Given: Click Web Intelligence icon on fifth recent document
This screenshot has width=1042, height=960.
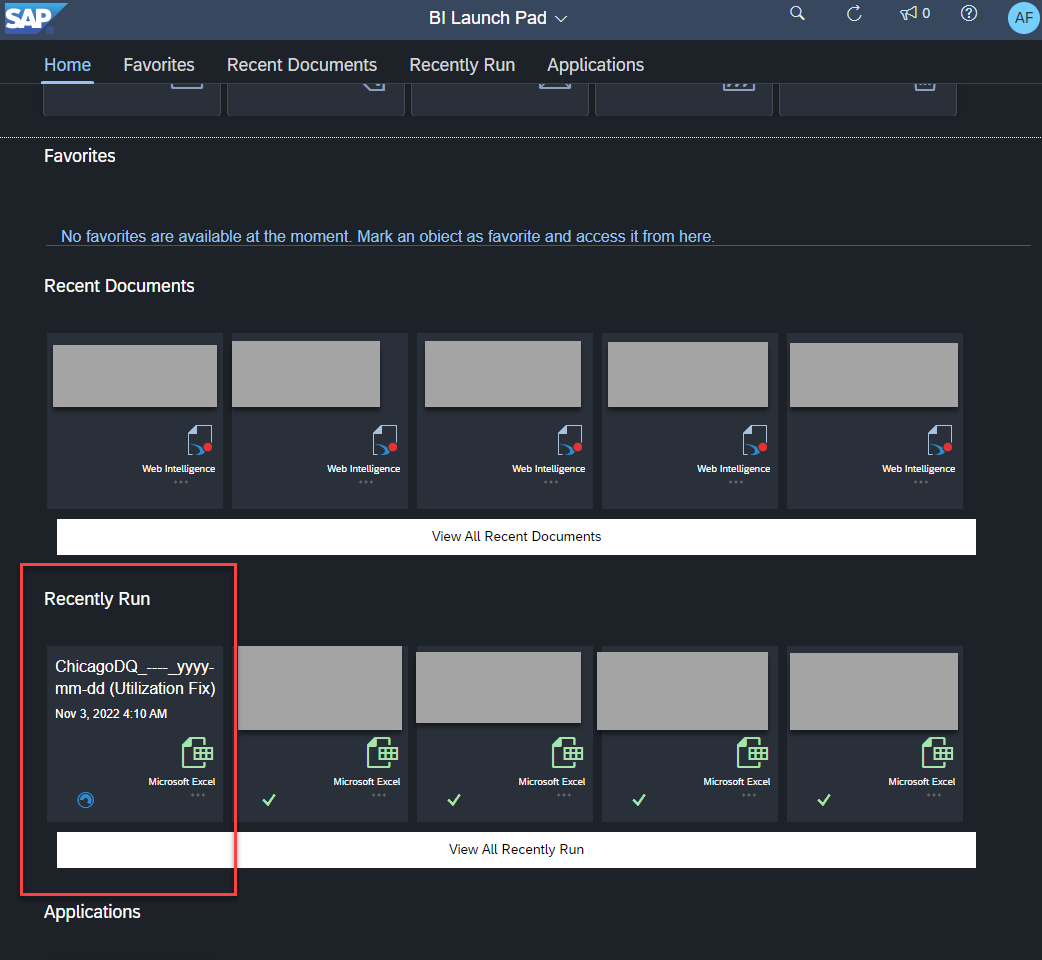Looking at the screenshot, I should coord(940,440).
